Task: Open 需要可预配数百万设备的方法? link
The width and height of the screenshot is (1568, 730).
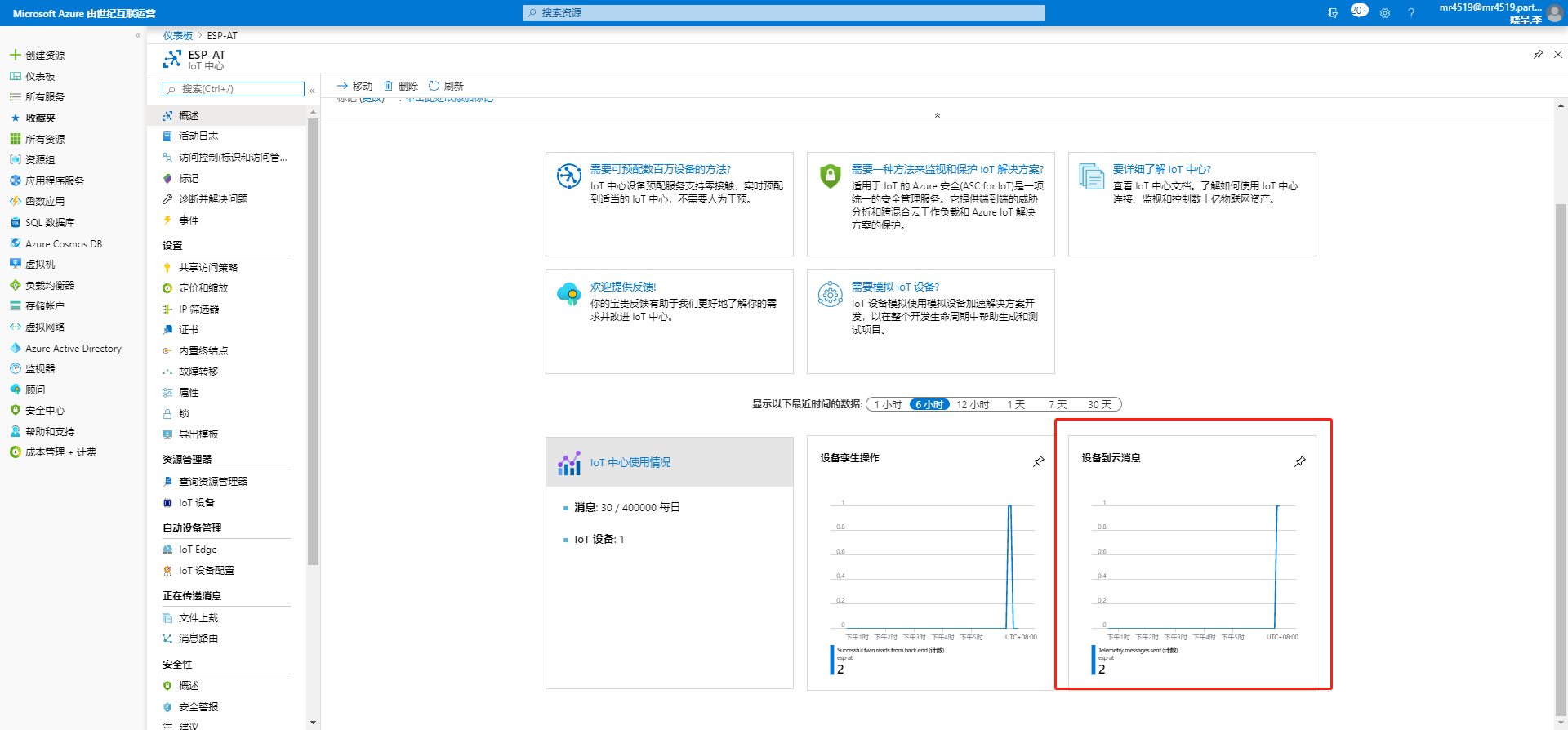Action: (661, 169)
